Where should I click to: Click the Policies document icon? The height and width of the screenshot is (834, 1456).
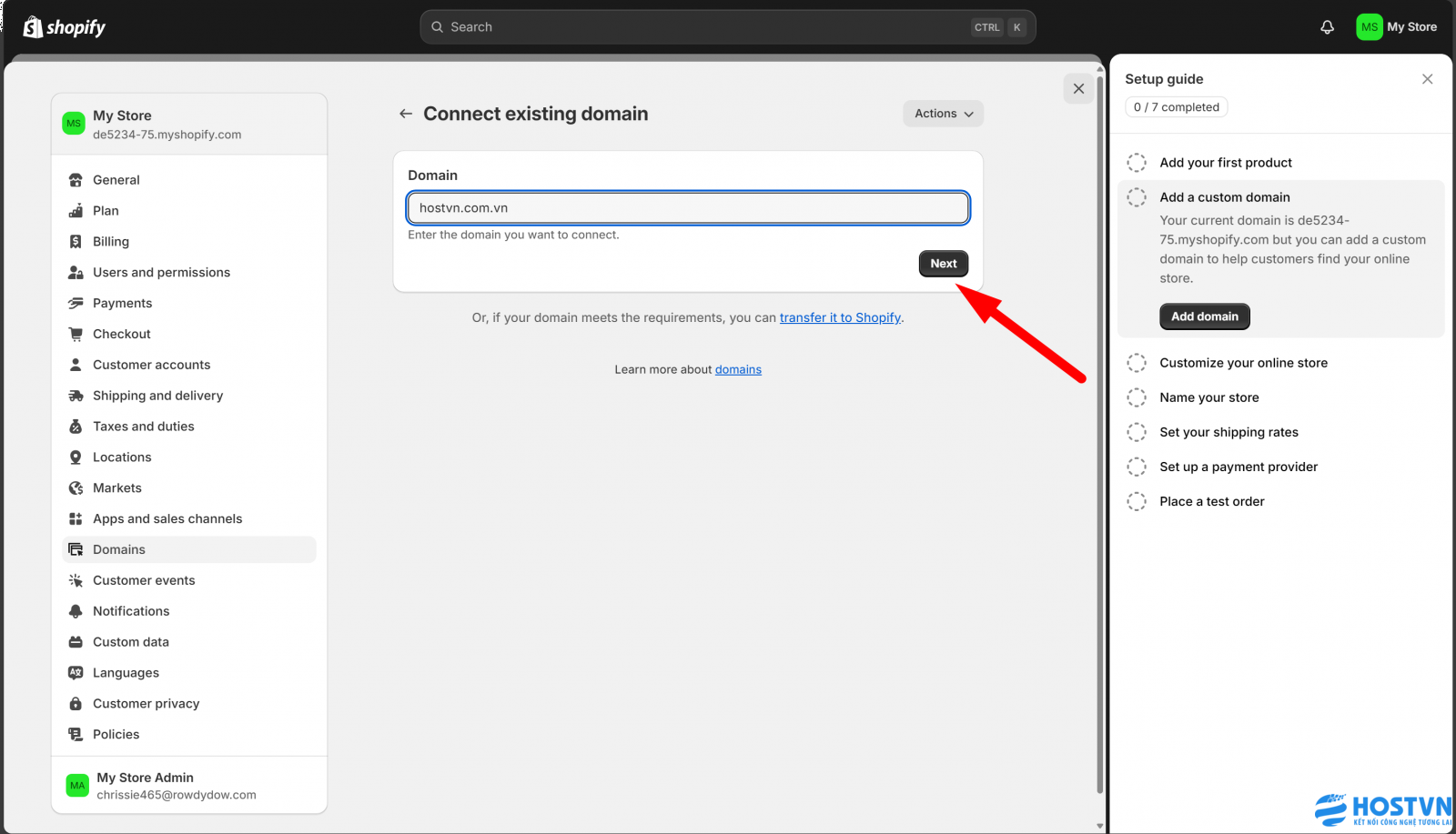[x=76, y=735]
